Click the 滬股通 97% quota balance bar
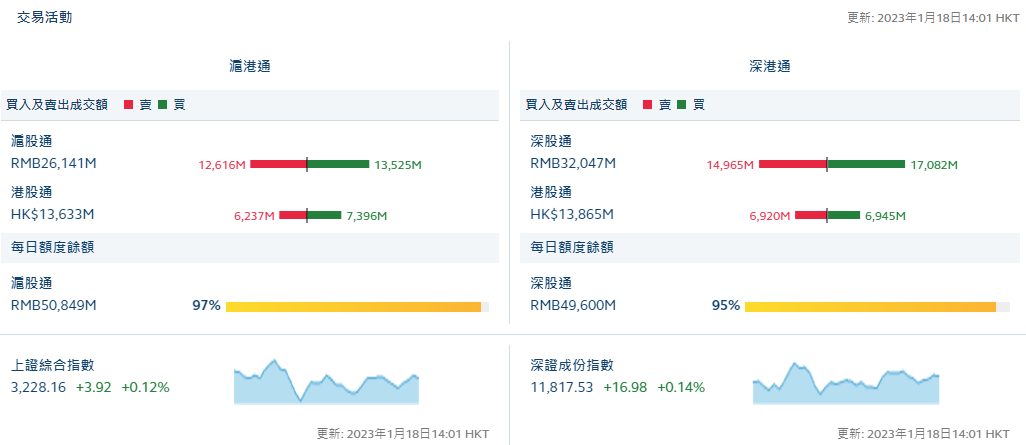 pos(353,306)
